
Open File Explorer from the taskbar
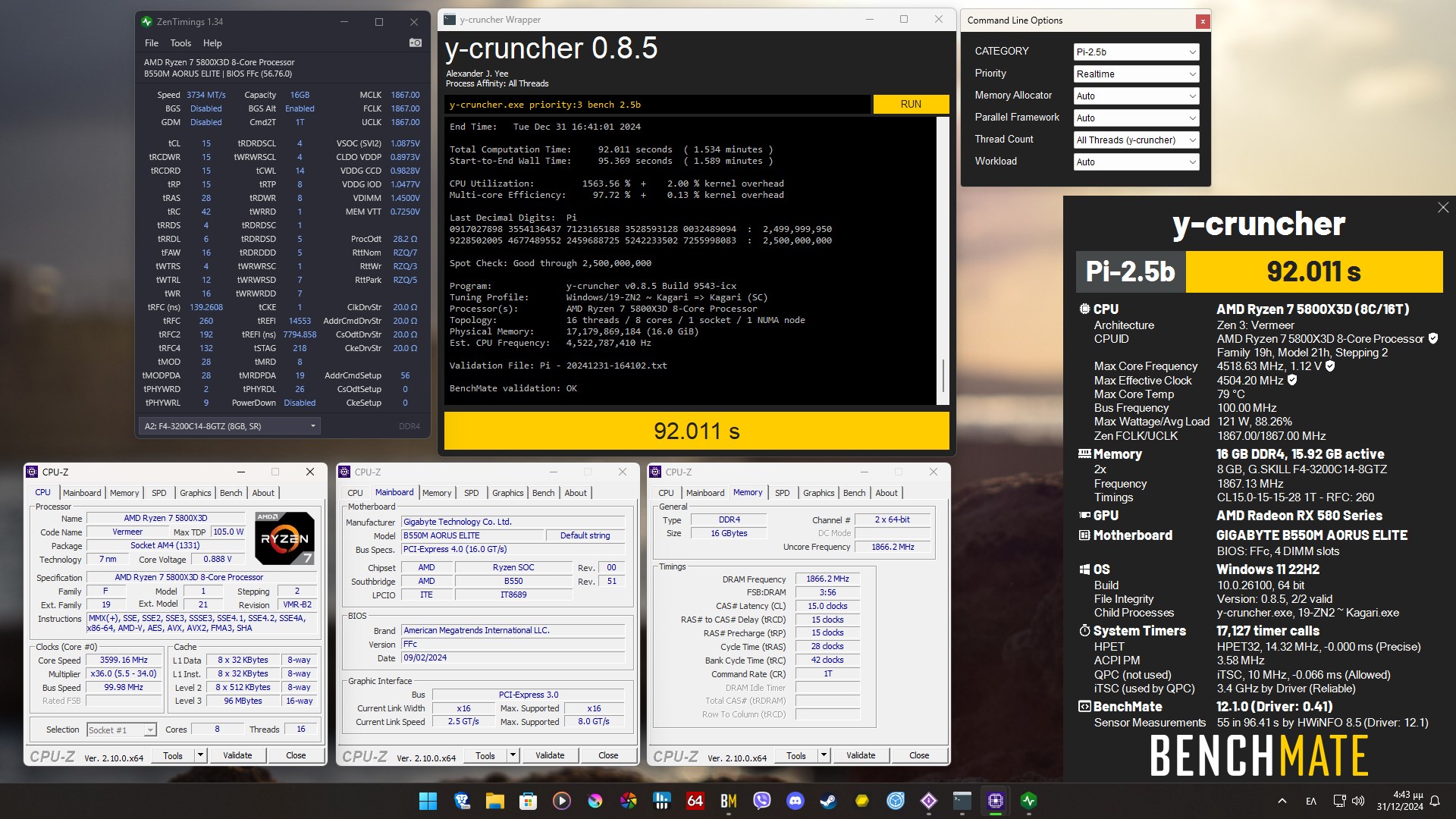point(494,801)
